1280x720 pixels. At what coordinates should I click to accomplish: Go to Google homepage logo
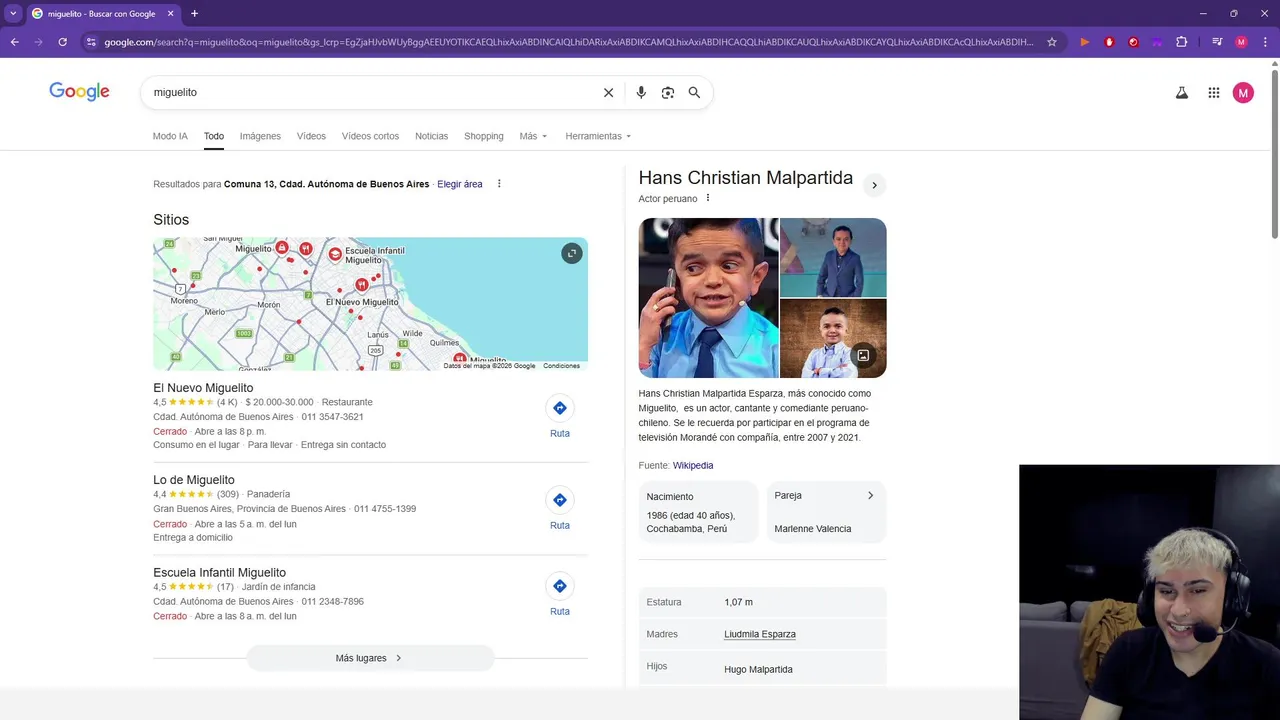[79, 92]
